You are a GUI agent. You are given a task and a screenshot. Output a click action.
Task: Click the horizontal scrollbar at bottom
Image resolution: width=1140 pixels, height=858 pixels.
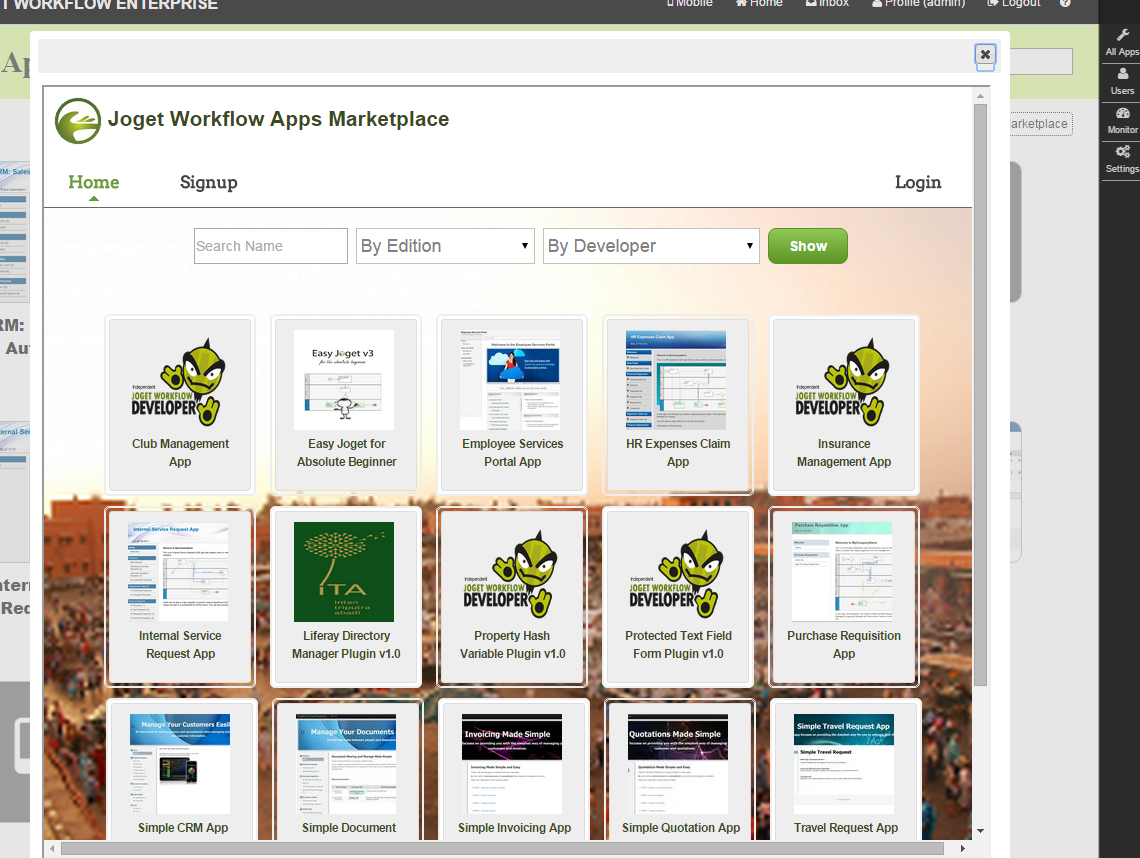500,848
